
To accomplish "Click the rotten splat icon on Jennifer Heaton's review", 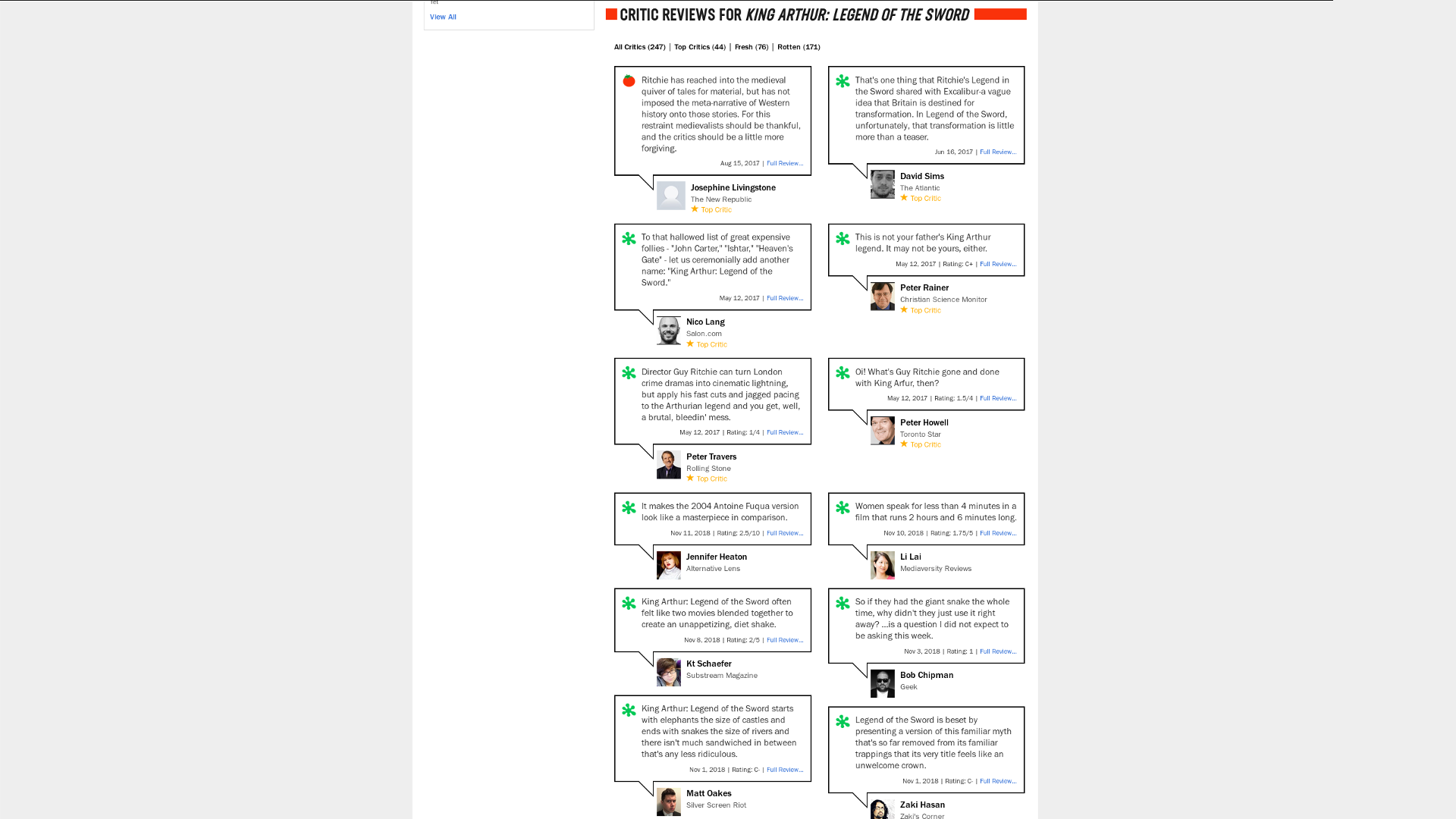I will point(629,507).
